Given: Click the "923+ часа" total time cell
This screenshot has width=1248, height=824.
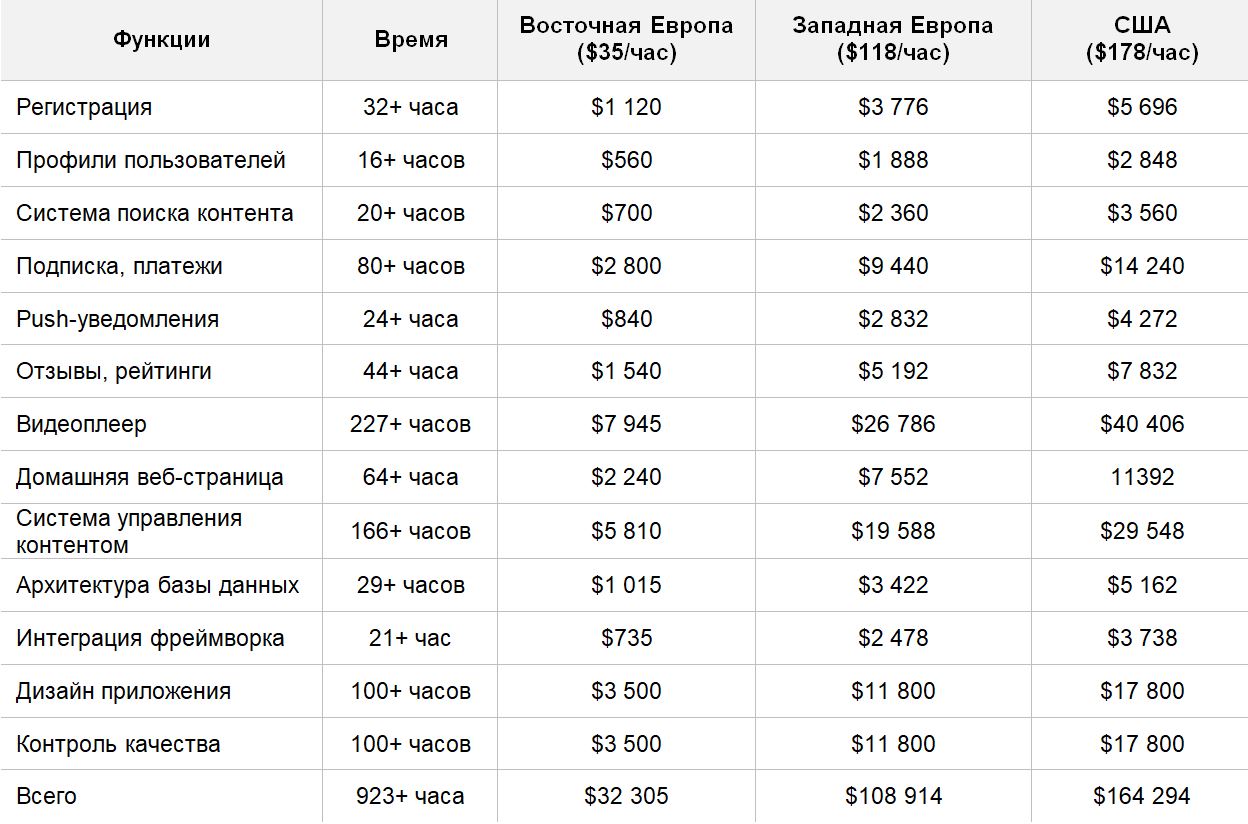Looking at the screenshot, I should [x=410, y=796].
